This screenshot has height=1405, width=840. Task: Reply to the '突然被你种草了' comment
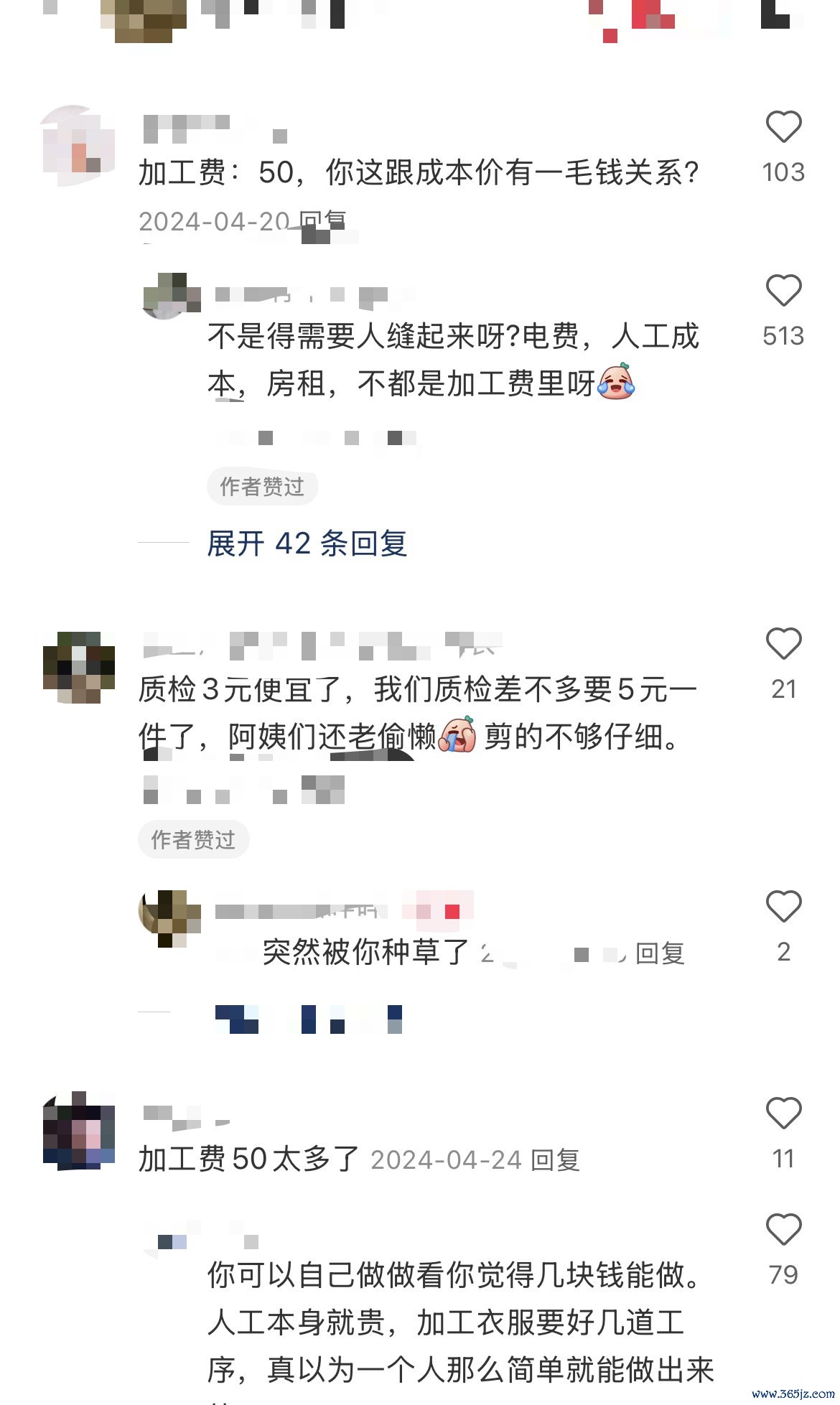tap(660, 953)
